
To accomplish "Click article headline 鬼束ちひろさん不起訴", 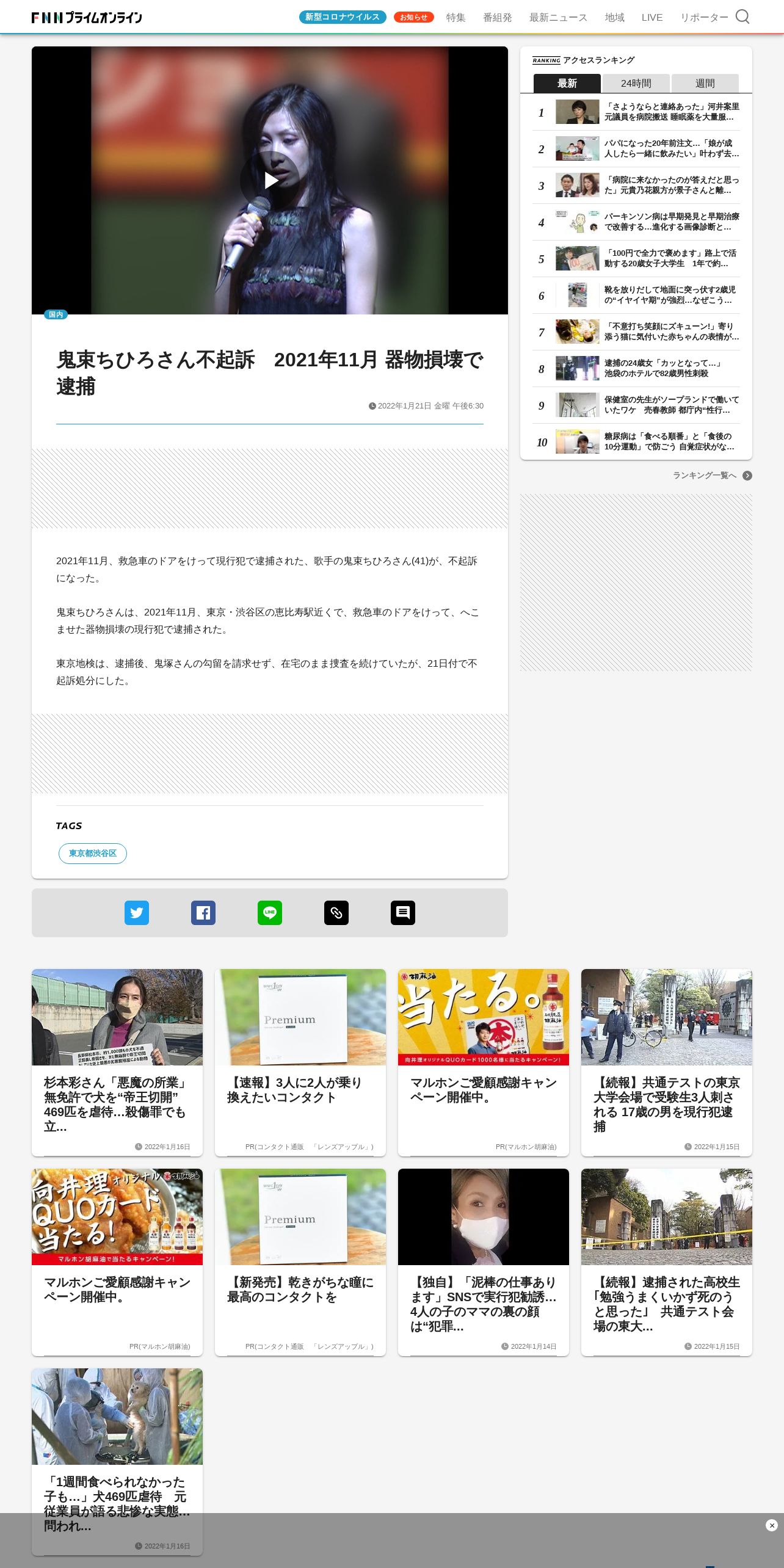I will coord(270,372).
